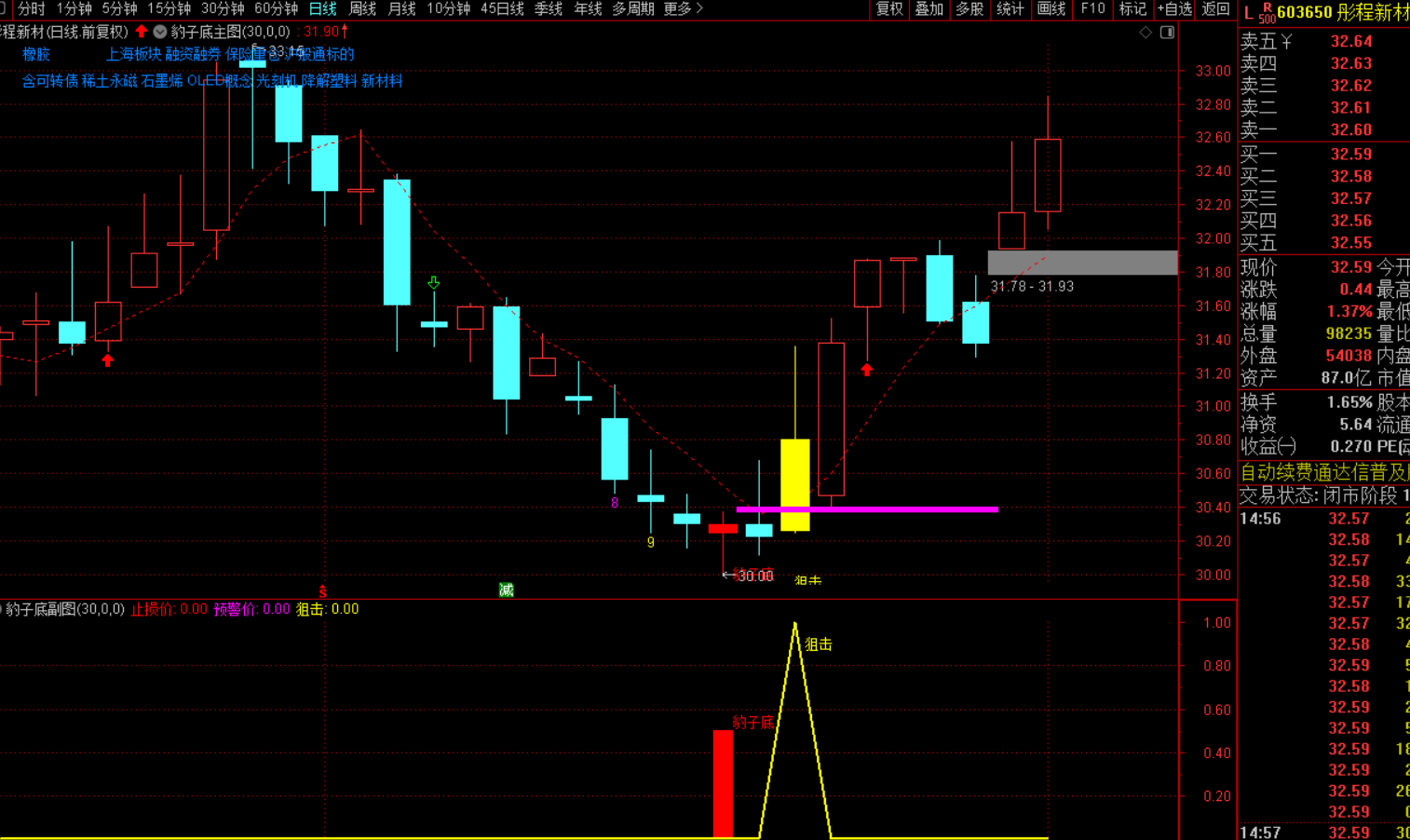
Task: Switch to the 周线 weekly chart tab
Action: click(362, 9)
